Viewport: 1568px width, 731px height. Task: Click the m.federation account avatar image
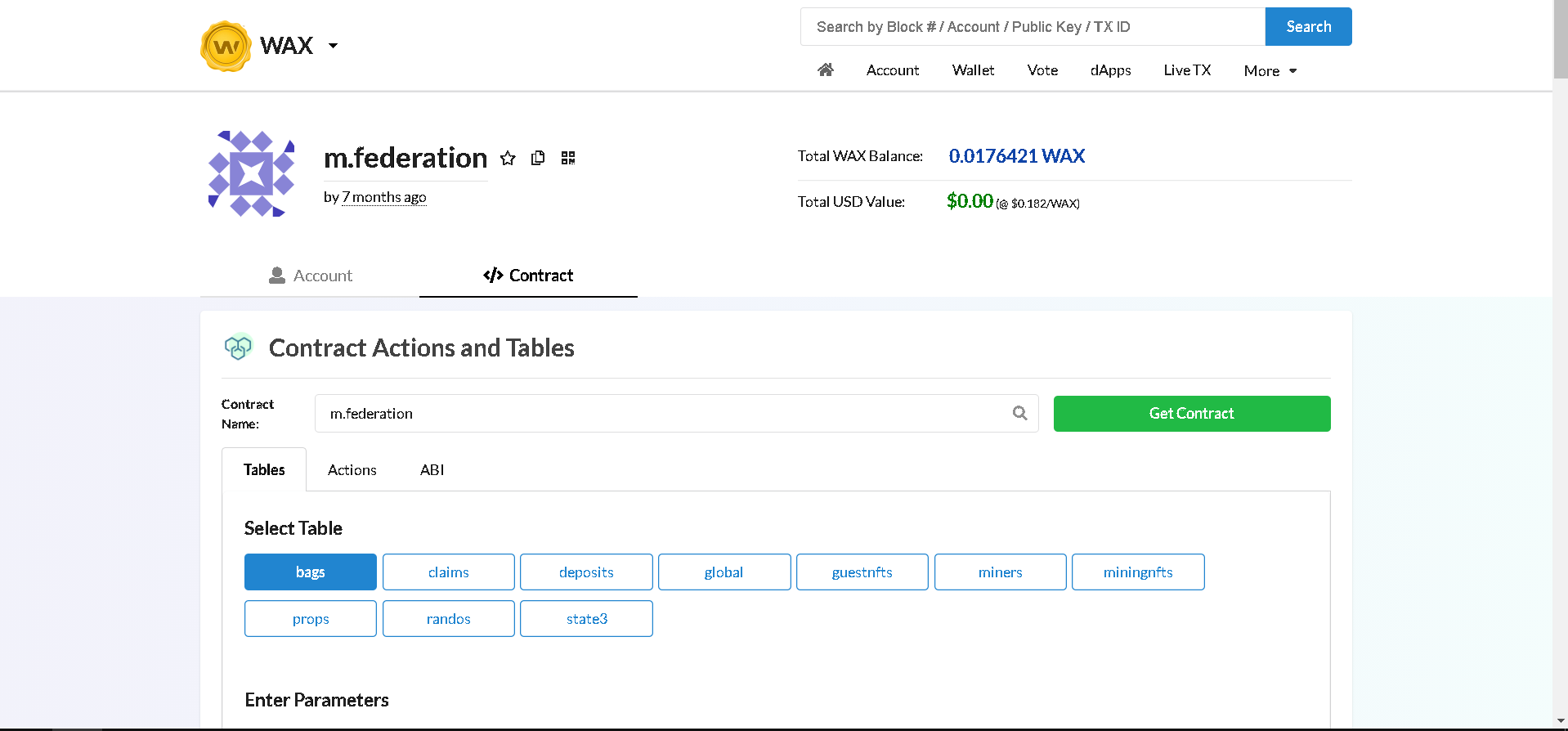(251, 173)
